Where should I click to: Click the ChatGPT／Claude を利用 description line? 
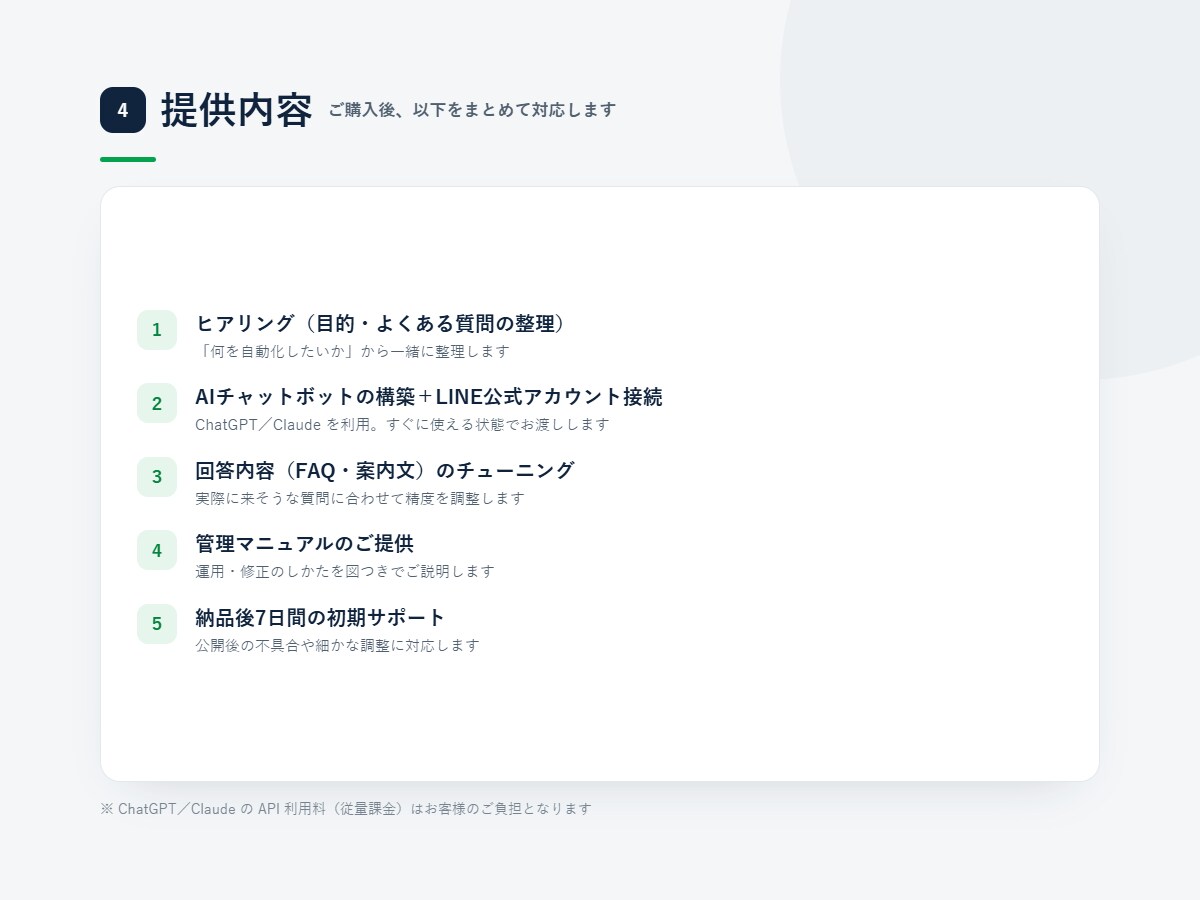point(402,424)
